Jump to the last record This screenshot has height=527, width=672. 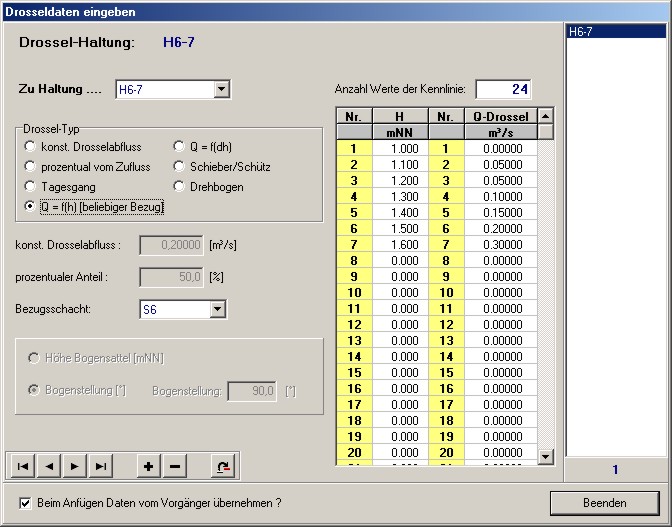(101, 466)
